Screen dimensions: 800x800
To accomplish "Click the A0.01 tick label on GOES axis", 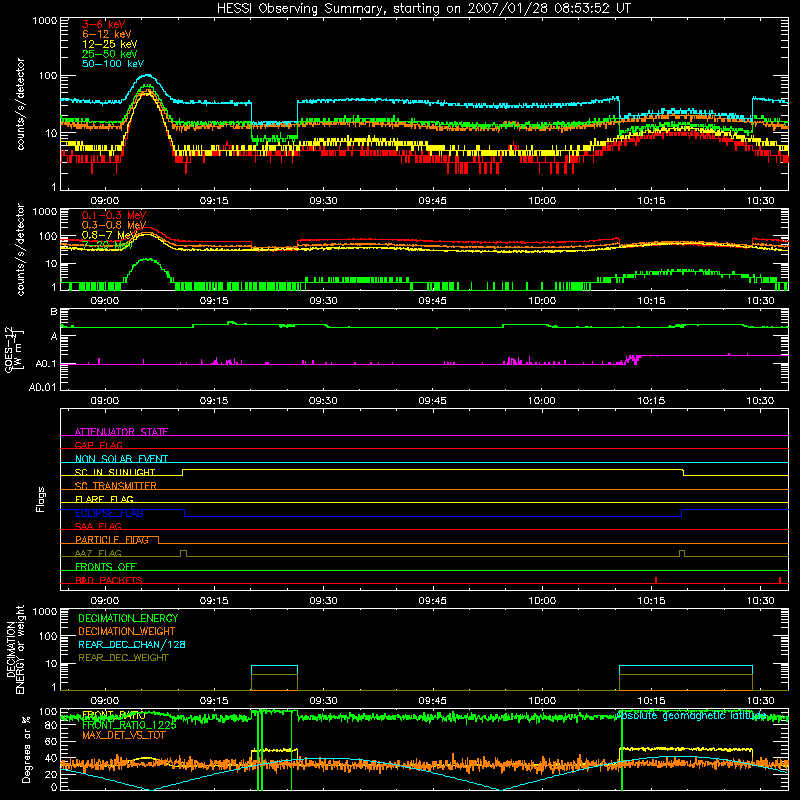I will pyautogui.click(x=43, y=387).
